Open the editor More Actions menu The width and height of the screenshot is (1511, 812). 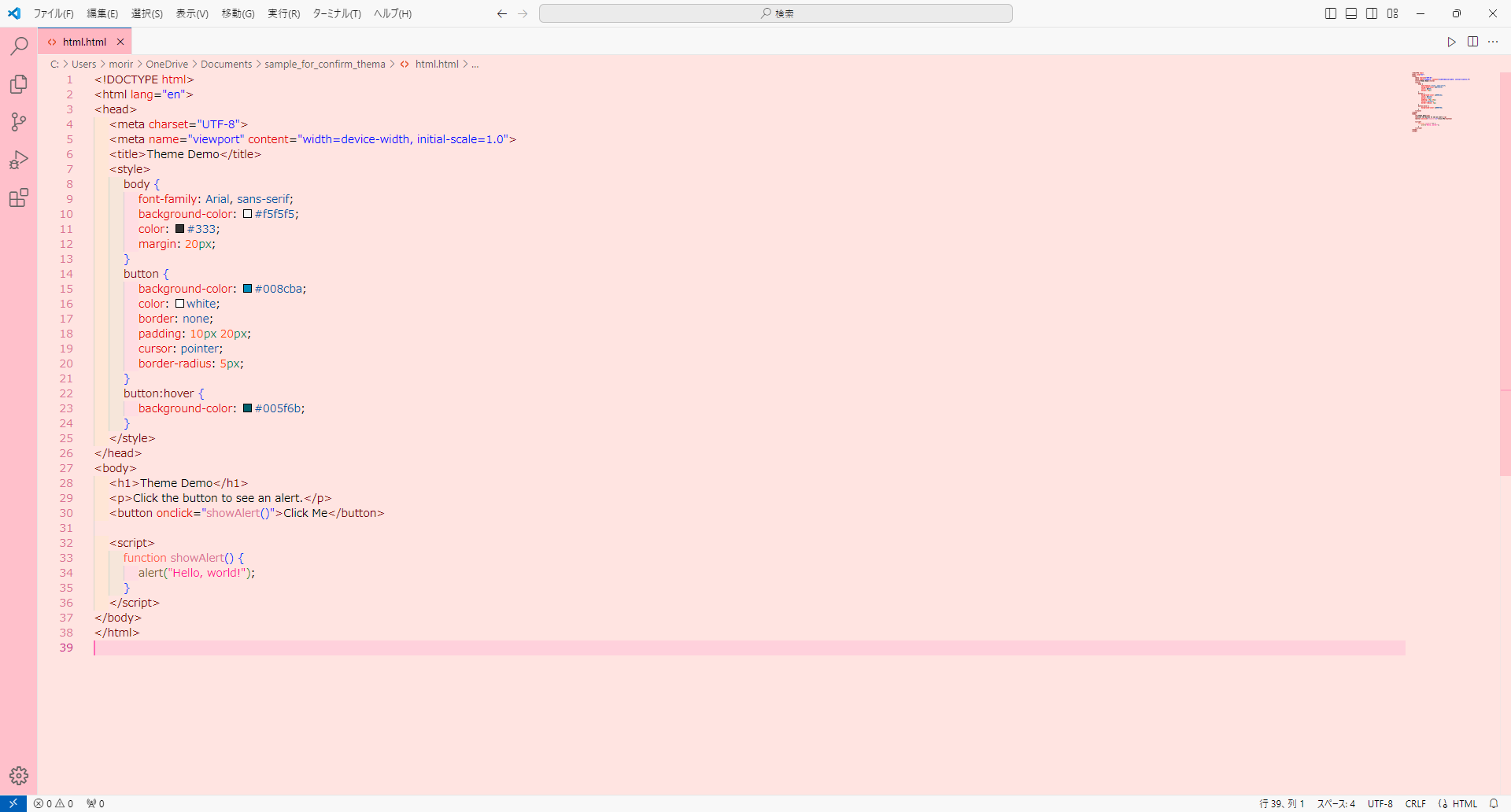pyautogui.click(x=1494, y=42)
